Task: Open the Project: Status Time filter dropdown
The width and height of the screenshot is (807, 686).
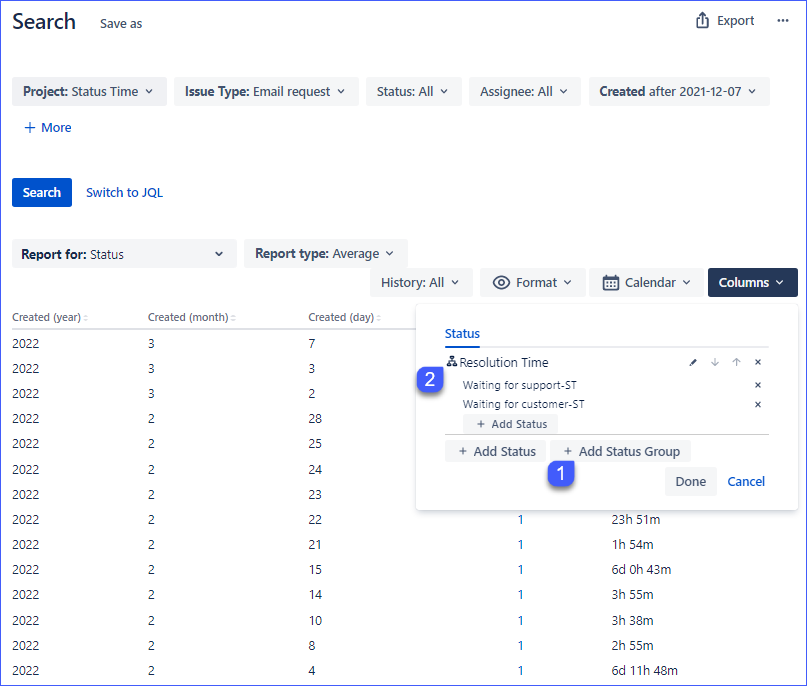Action: pos(89,91)
